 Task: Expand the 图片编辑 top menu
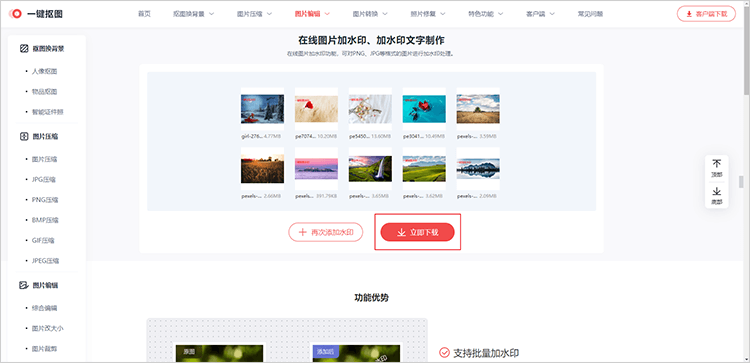pyautogui.click(x=312, y=14)
